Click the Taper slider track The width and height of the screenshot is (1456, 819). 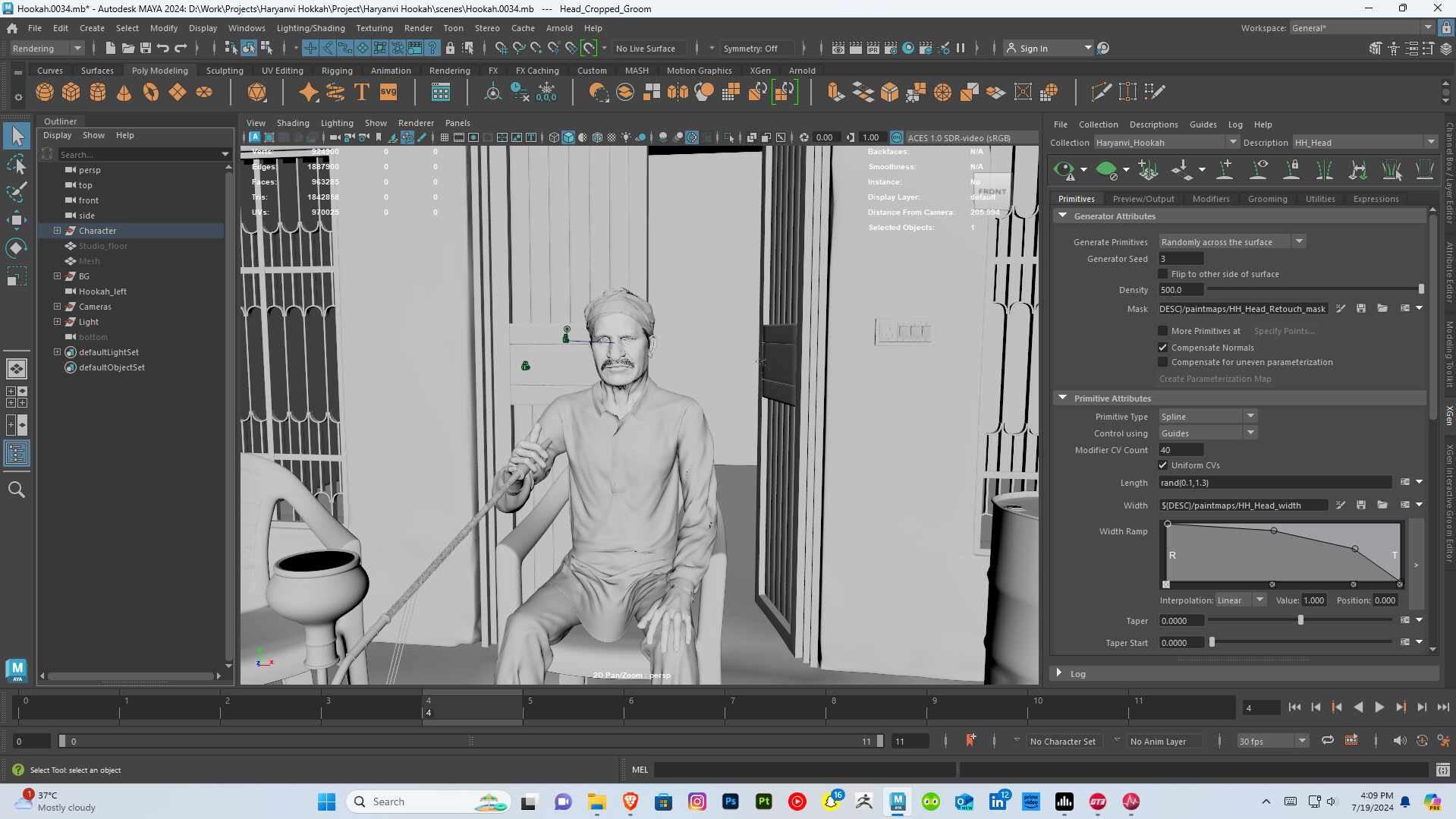(1300, 621)
